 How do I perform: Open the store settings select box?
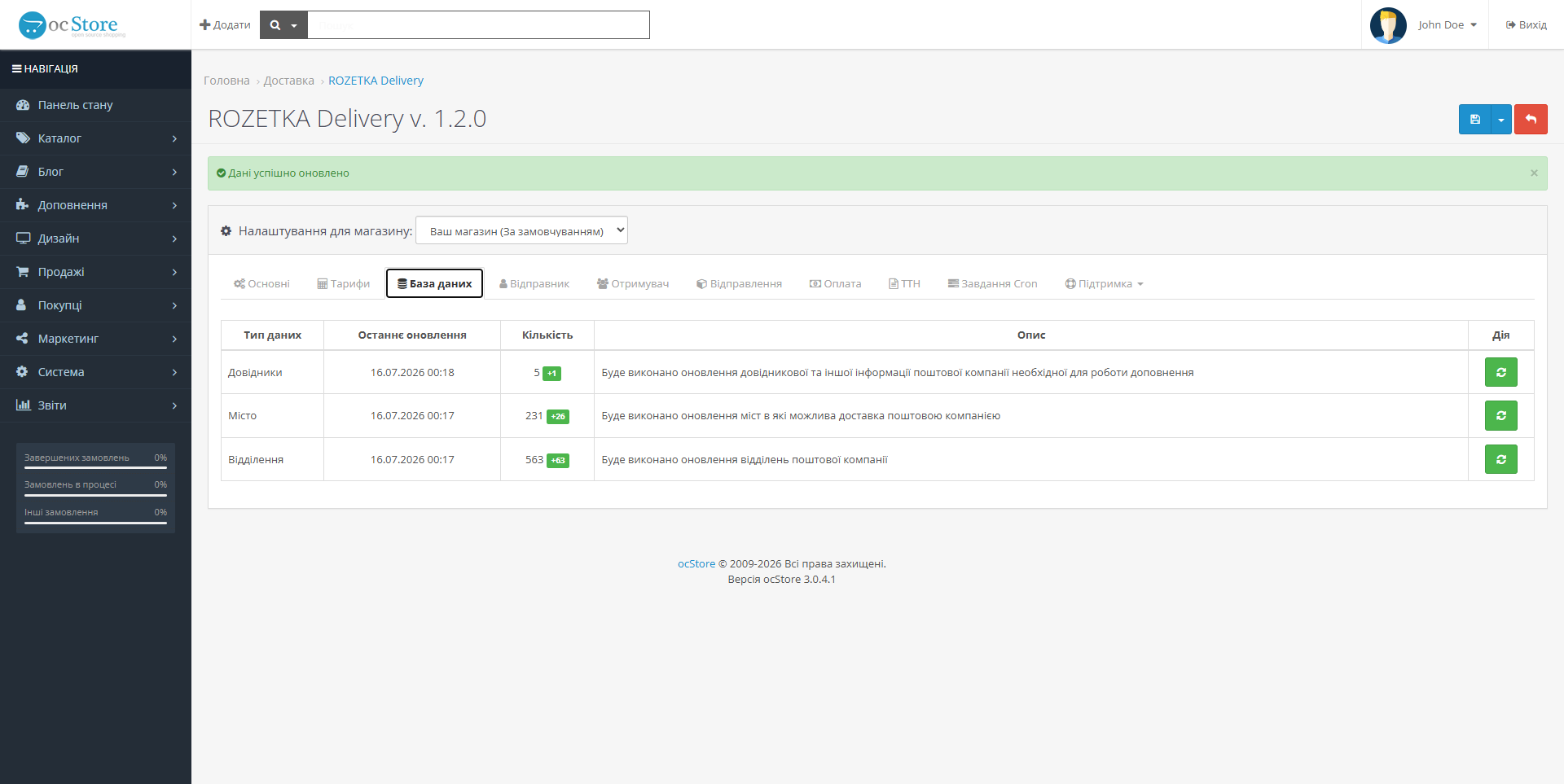coord(521,230)
